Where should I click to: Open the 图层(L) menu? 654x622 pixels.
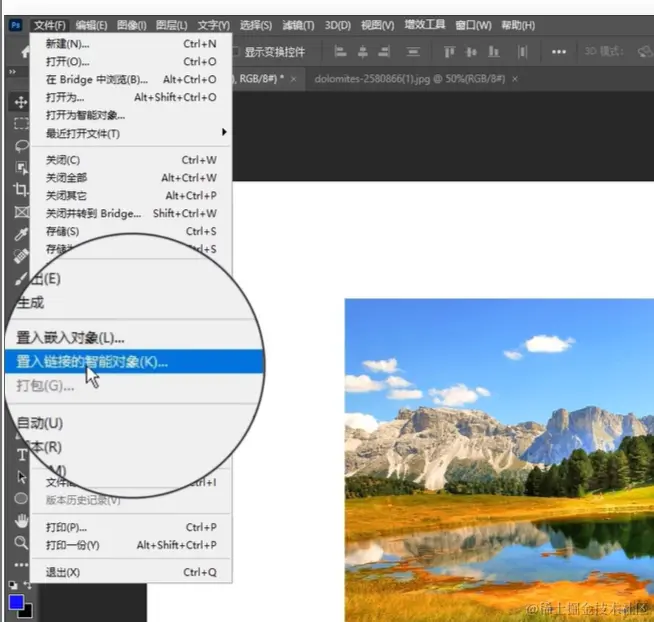[171, 25]
